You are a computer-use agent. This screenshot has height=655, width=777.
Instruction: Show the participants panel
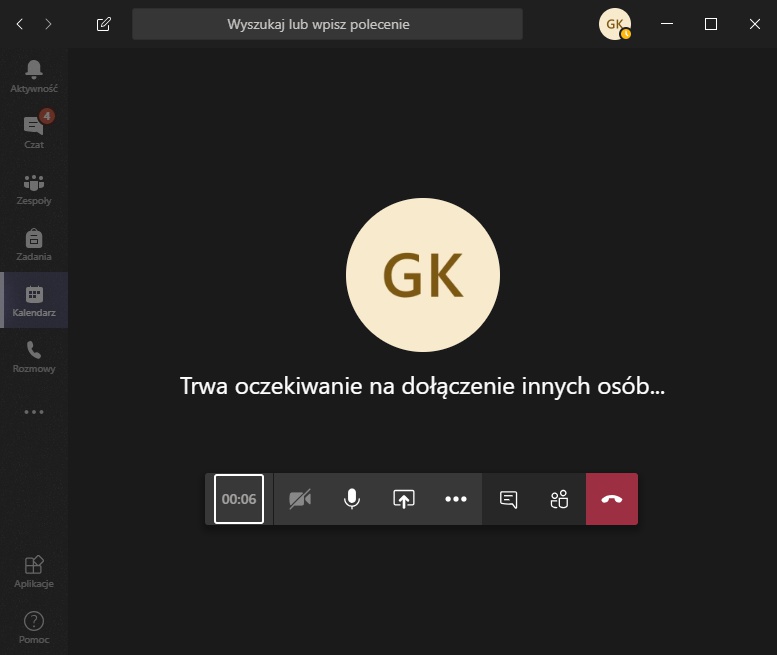click(559, 499)
